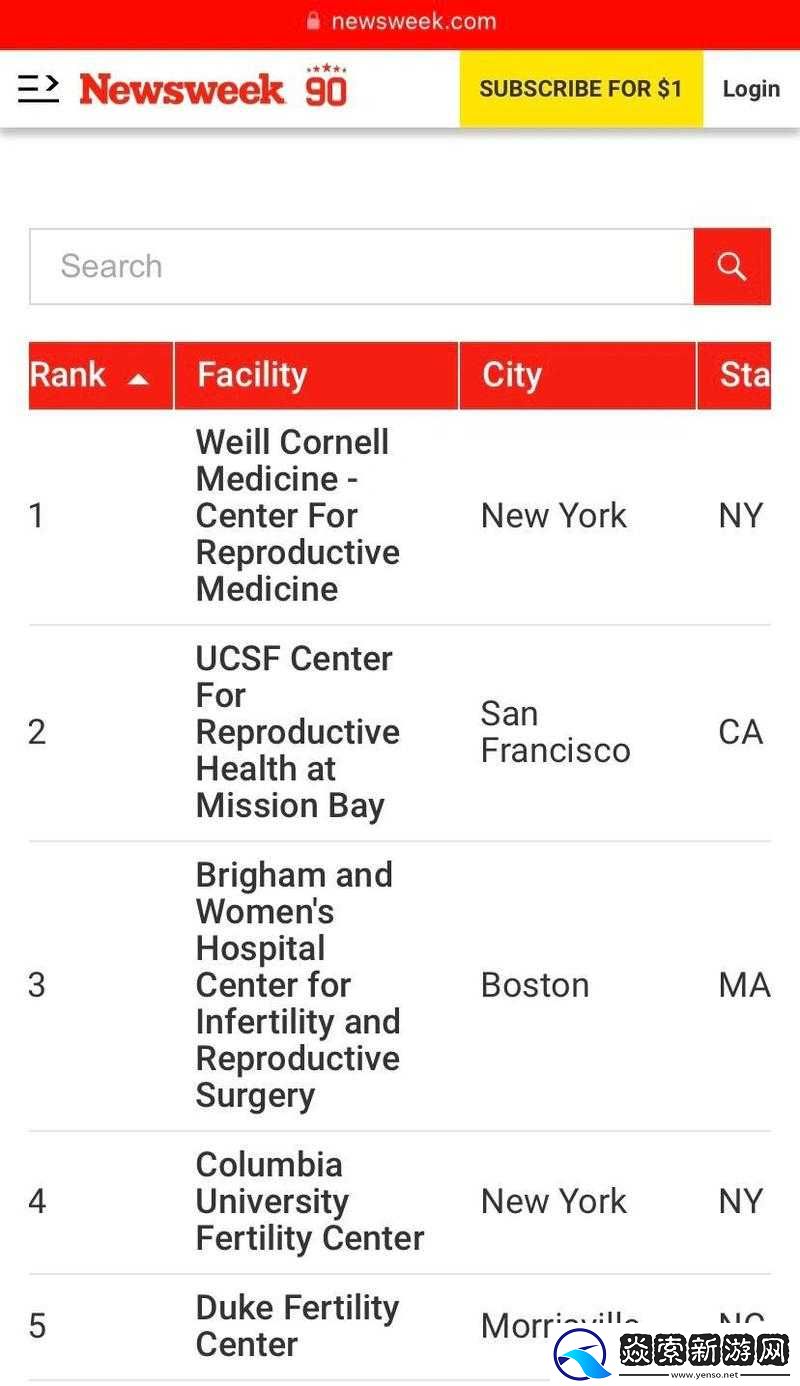This screenshot has width=800, height=1386.
Task: Click the San Francisco city cell
Action: pos(555,732)
